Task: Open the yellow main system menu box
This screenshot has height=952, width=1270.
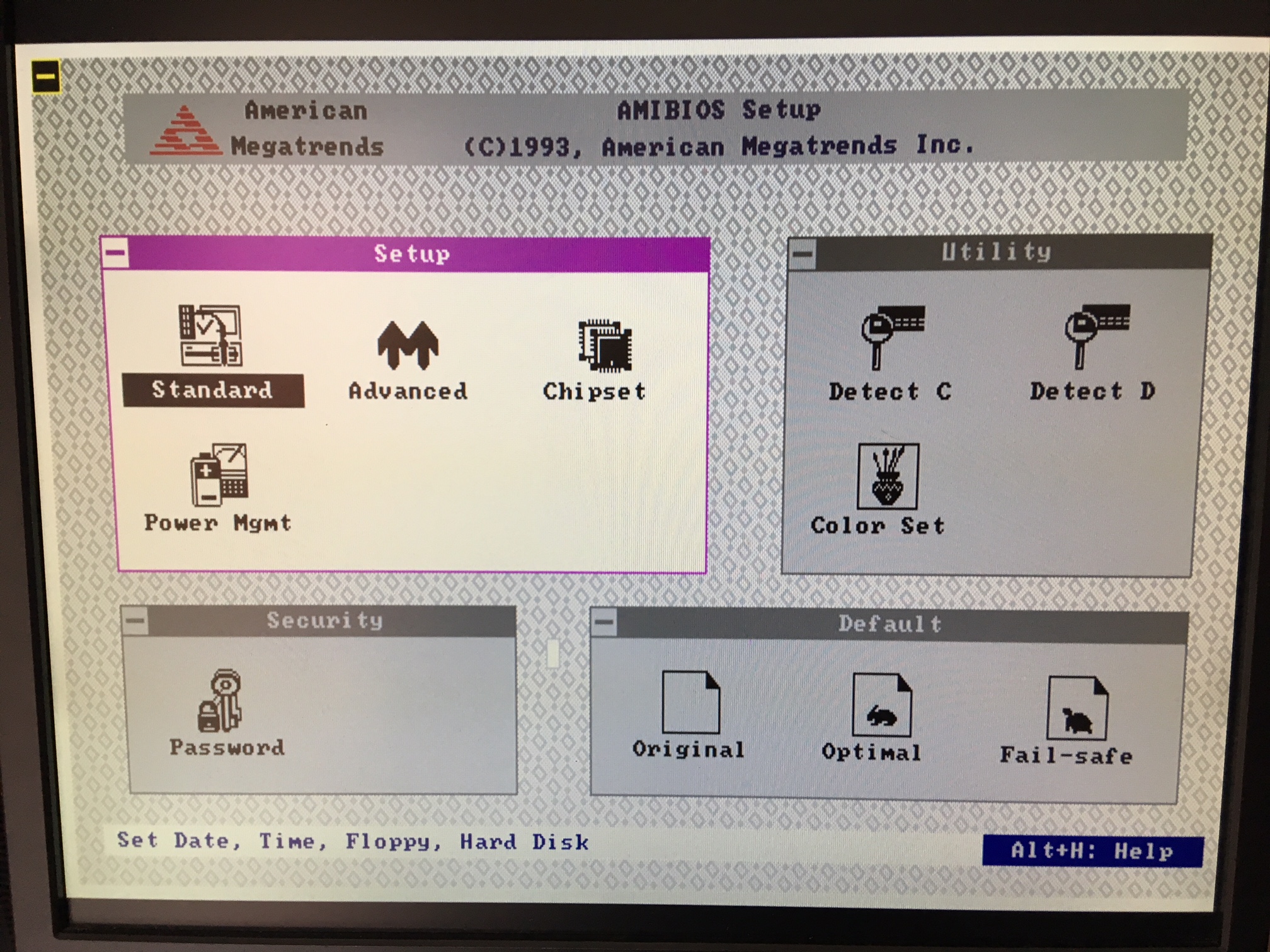Action: pyautogui.click(x=46, y=77)
